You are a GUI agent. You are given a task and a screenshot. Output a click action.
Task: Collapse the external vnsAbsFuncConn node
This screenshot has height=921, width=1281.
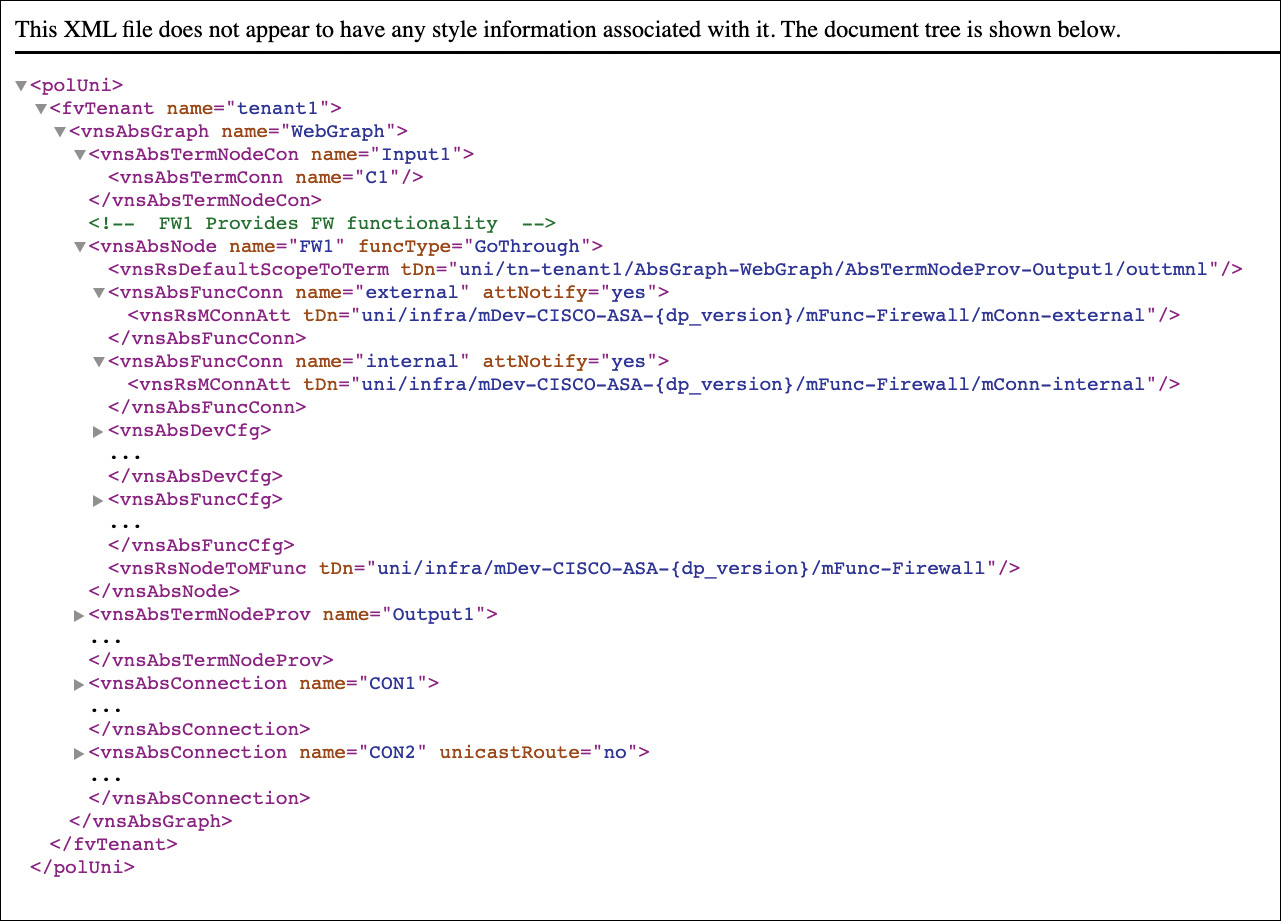pos(99,293)
